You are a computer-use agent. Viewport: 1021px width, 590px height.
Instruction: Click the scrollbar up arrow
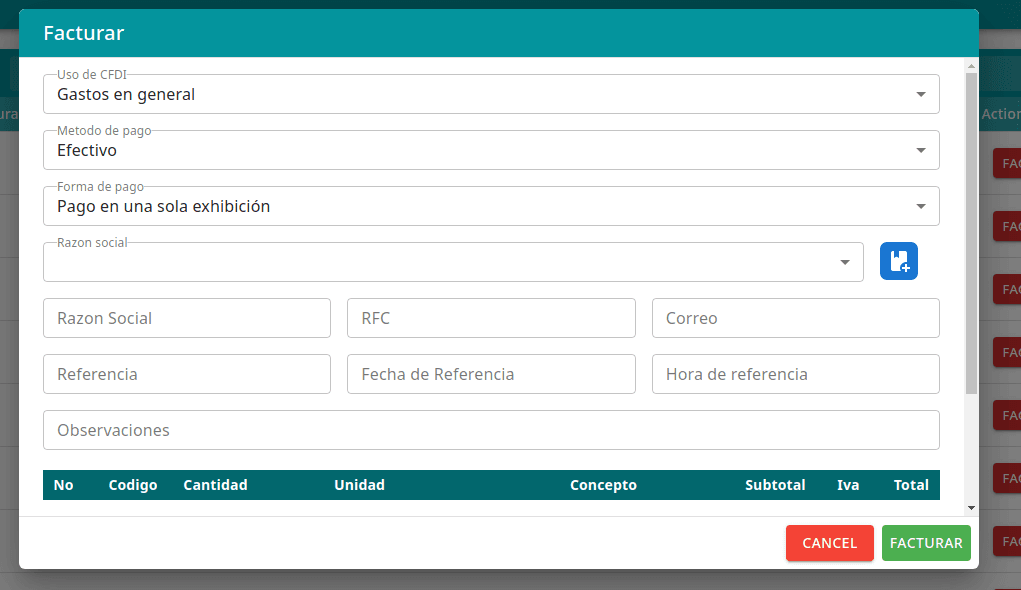[x=972, y=66]
